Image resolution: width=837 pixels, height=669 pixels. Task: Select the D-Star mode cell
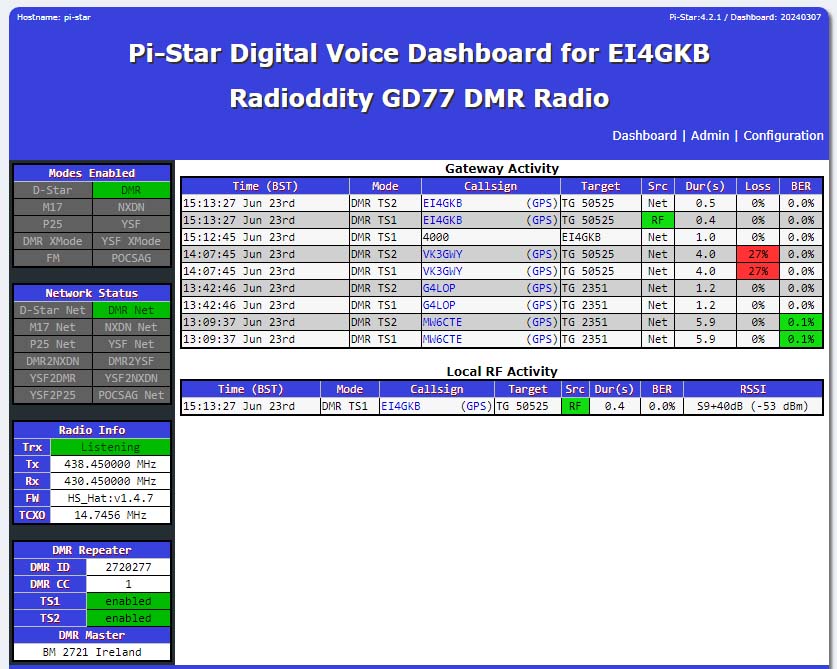[53, 190]
